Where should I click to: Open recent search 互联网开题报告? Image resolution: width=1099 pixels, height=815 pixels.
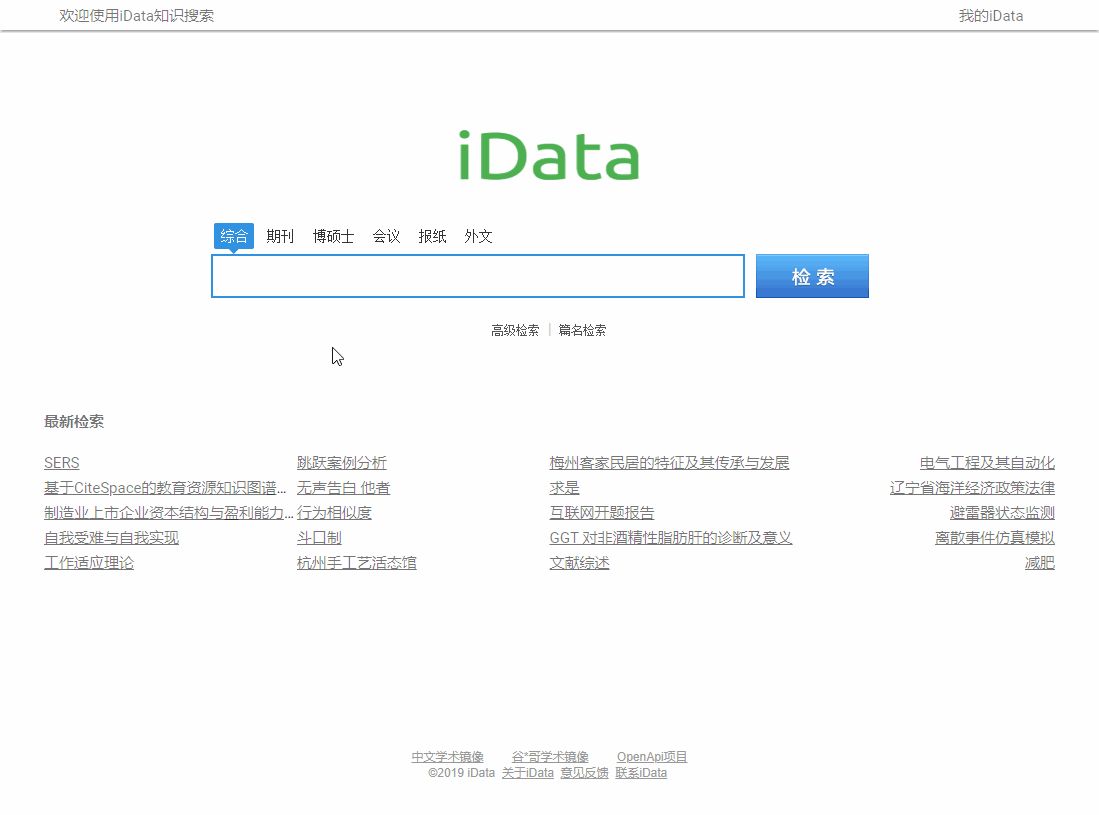(x=602, y=513)
